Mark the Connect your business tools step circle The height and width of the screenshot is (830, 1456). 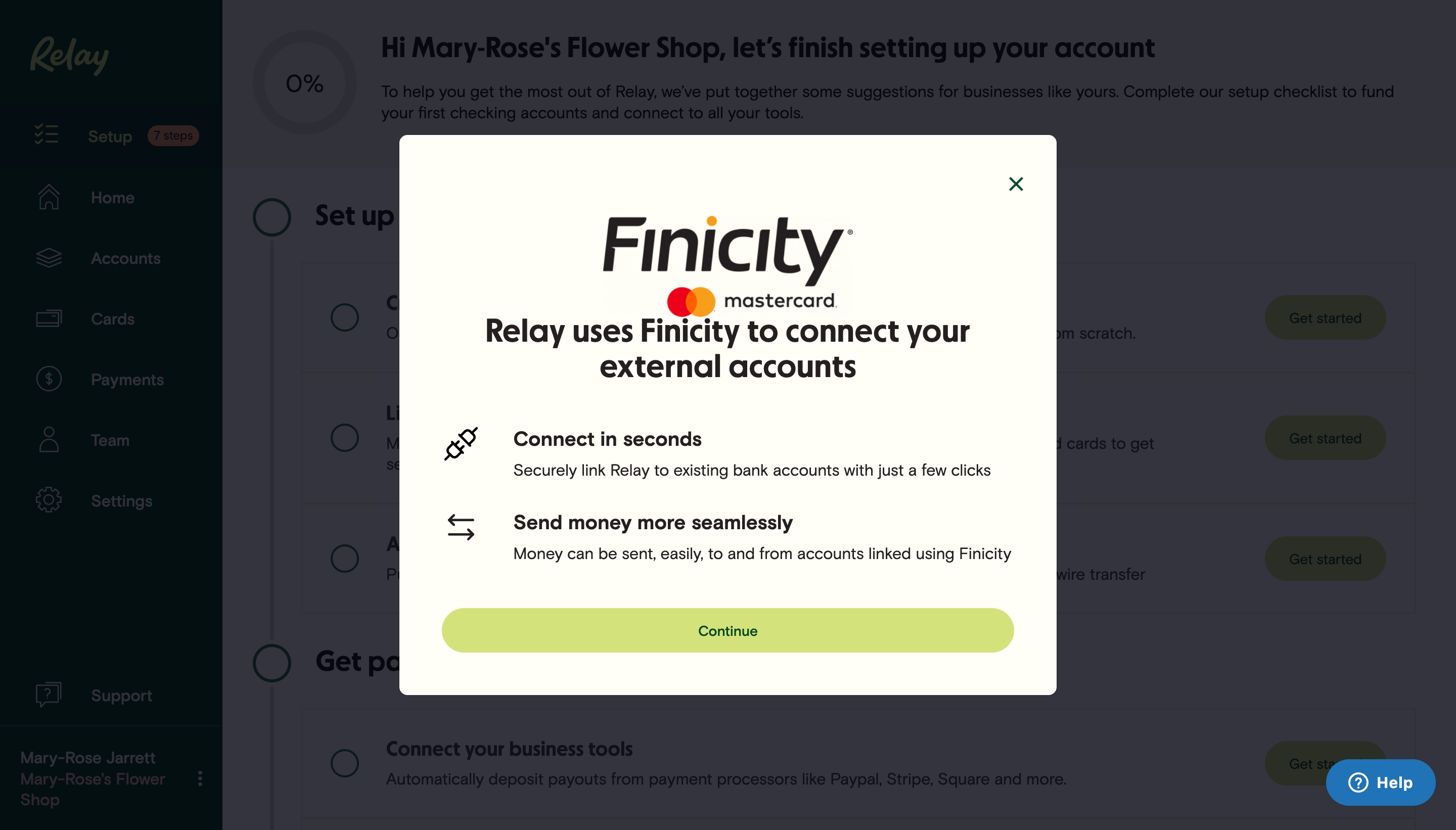pos(344,763)
